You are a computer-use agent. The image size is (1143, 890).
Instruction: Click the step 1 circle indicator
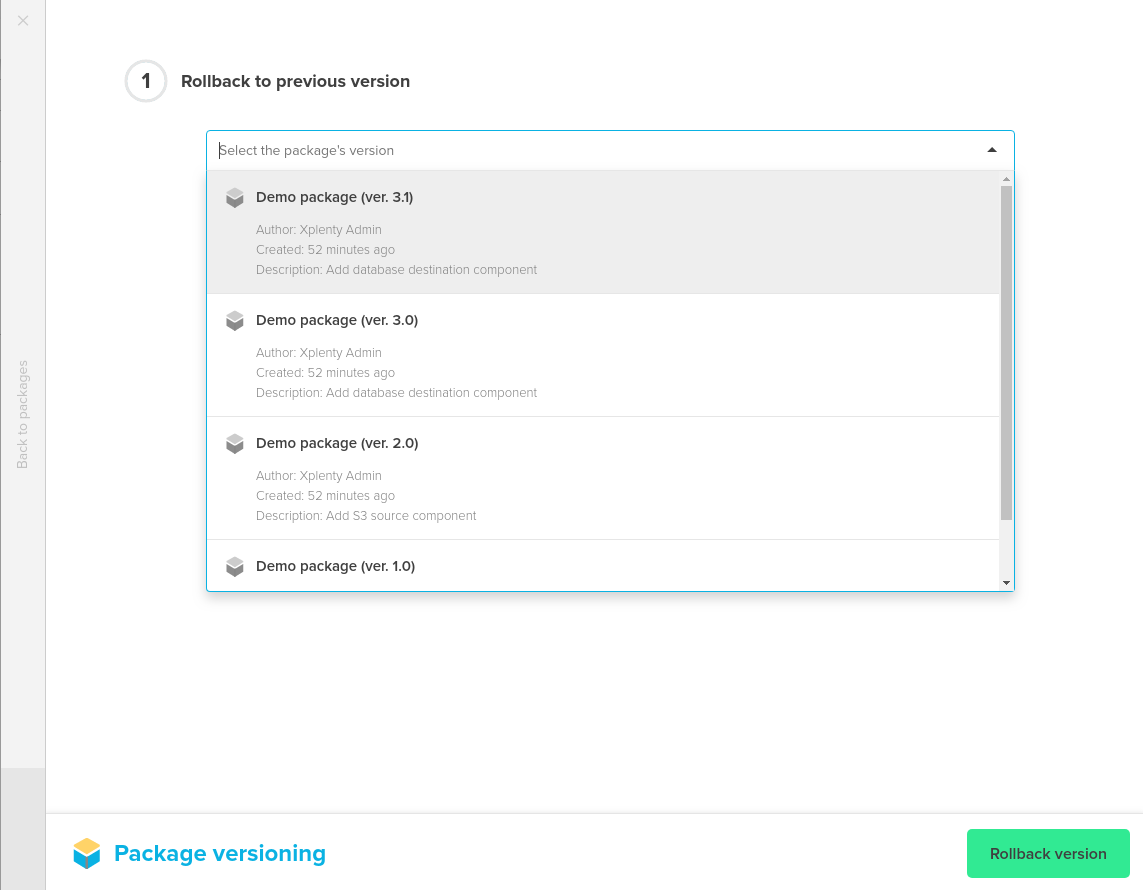(145, 81)
